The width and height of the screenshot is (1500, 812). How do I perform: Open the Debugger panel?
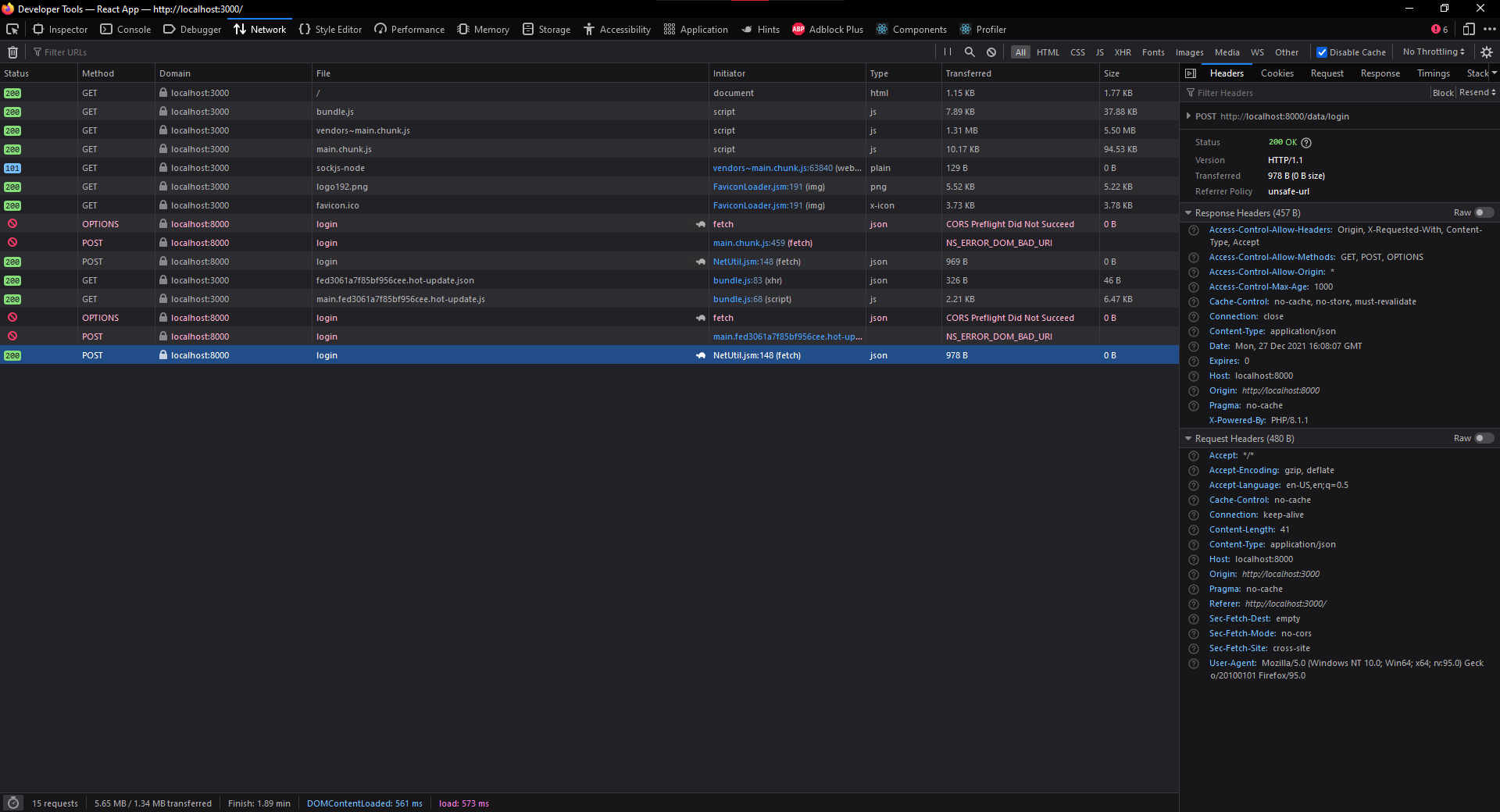(x=192, y=30)
